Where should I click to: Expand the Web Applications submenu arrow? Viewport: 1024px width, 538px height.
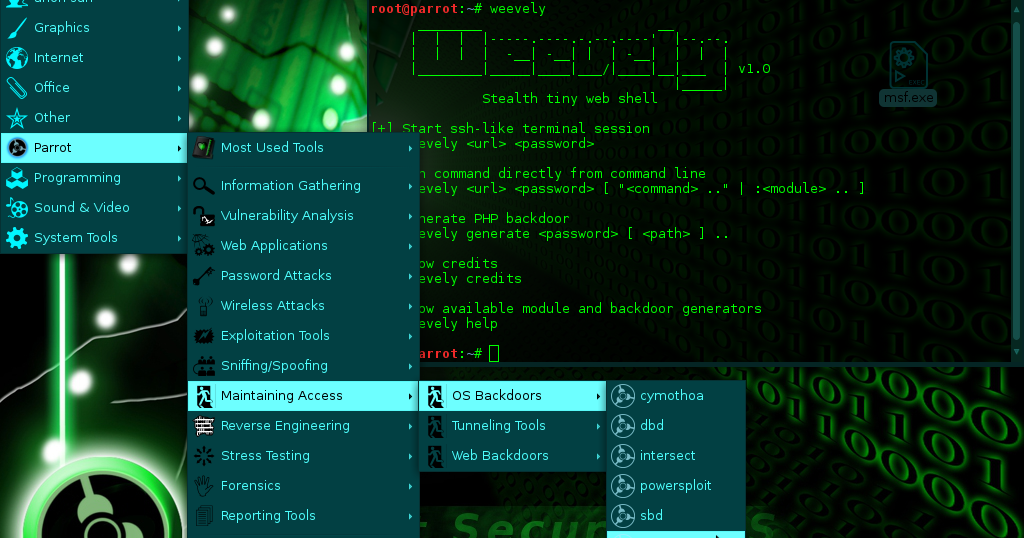(410, 246)
